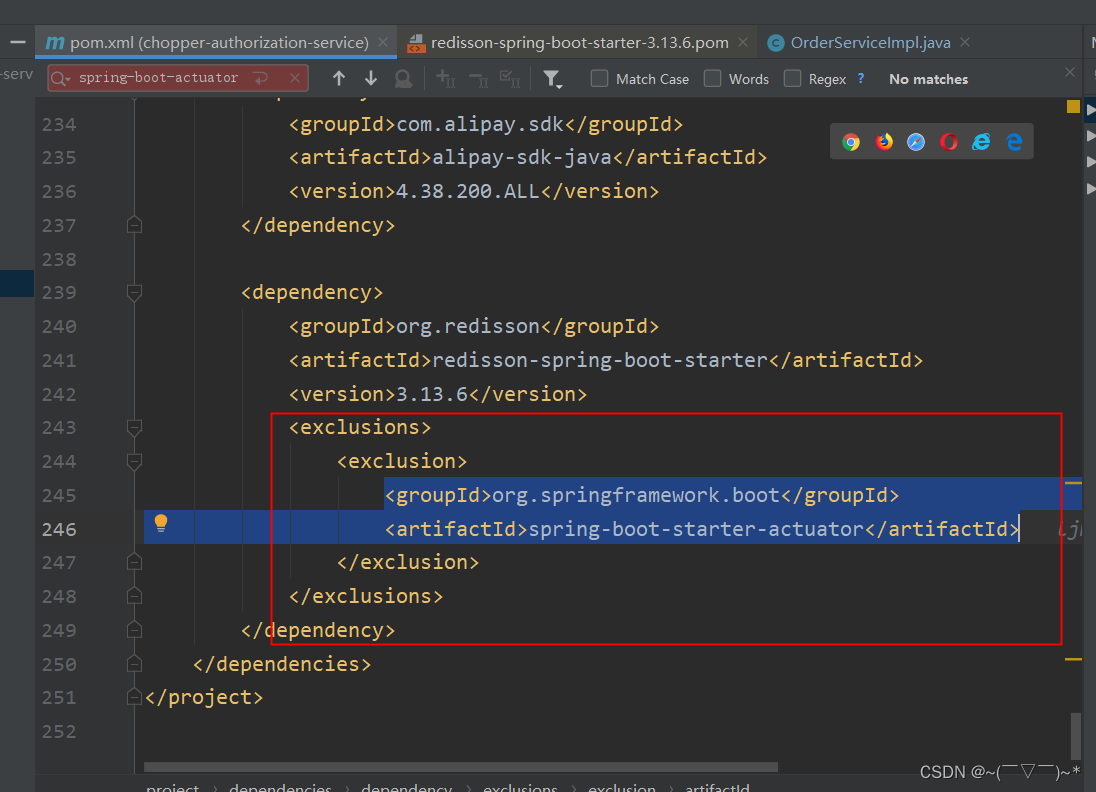Close the OrderServiceImpl.java tab
Screen dimensions: 1096x792
965,42
